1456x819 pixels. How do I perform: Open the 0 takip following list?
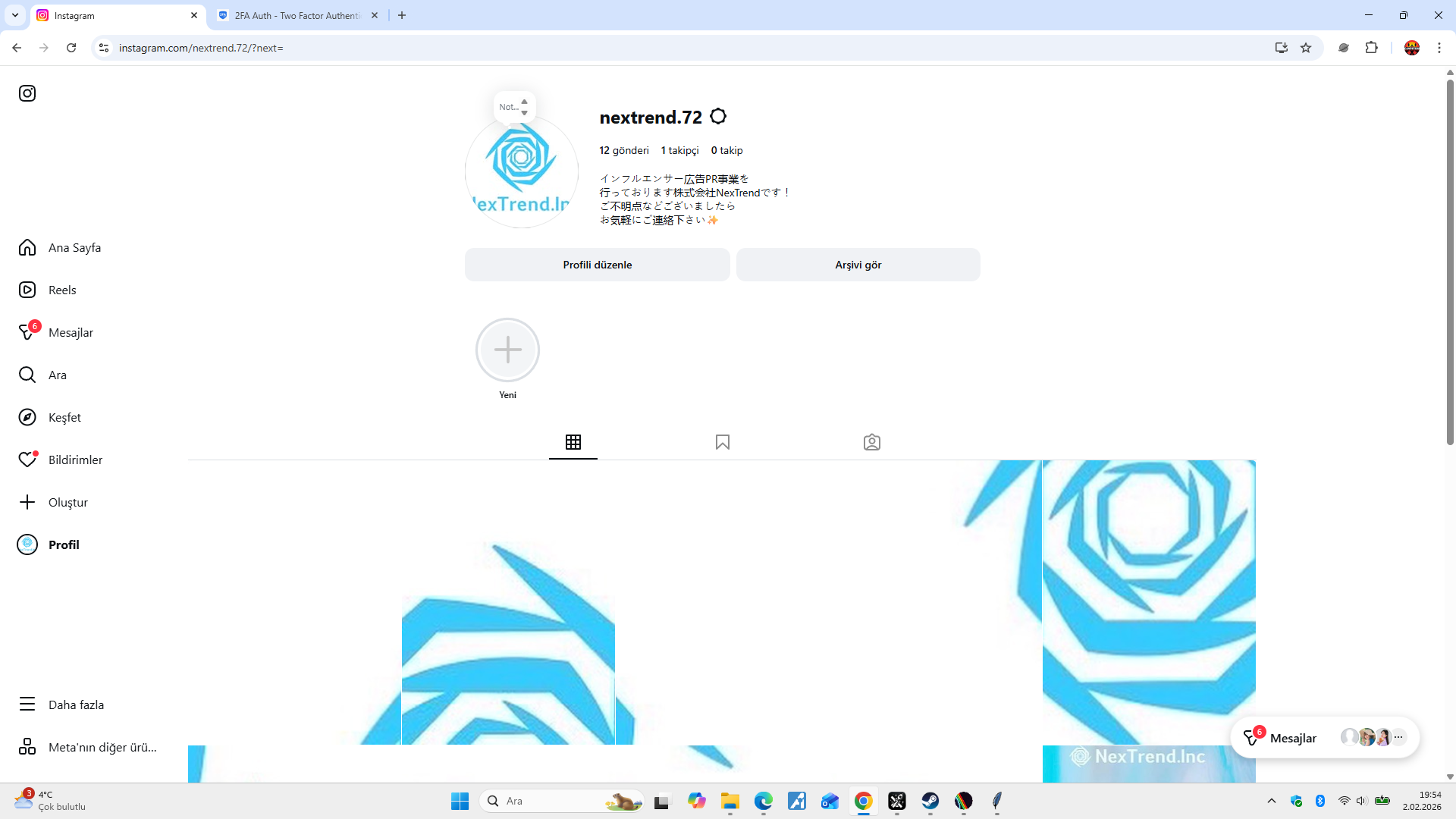coord(727,150)
